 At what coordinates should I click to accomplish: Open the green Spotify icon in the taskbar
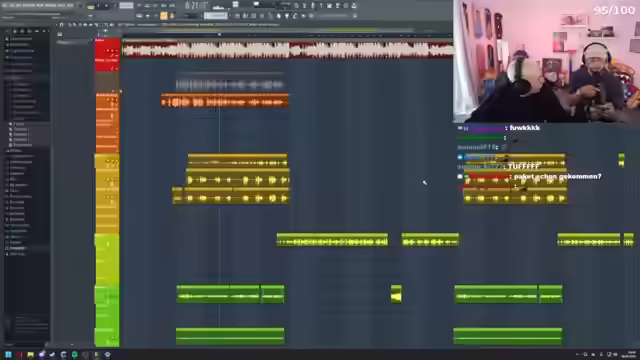tap(75, 355)
